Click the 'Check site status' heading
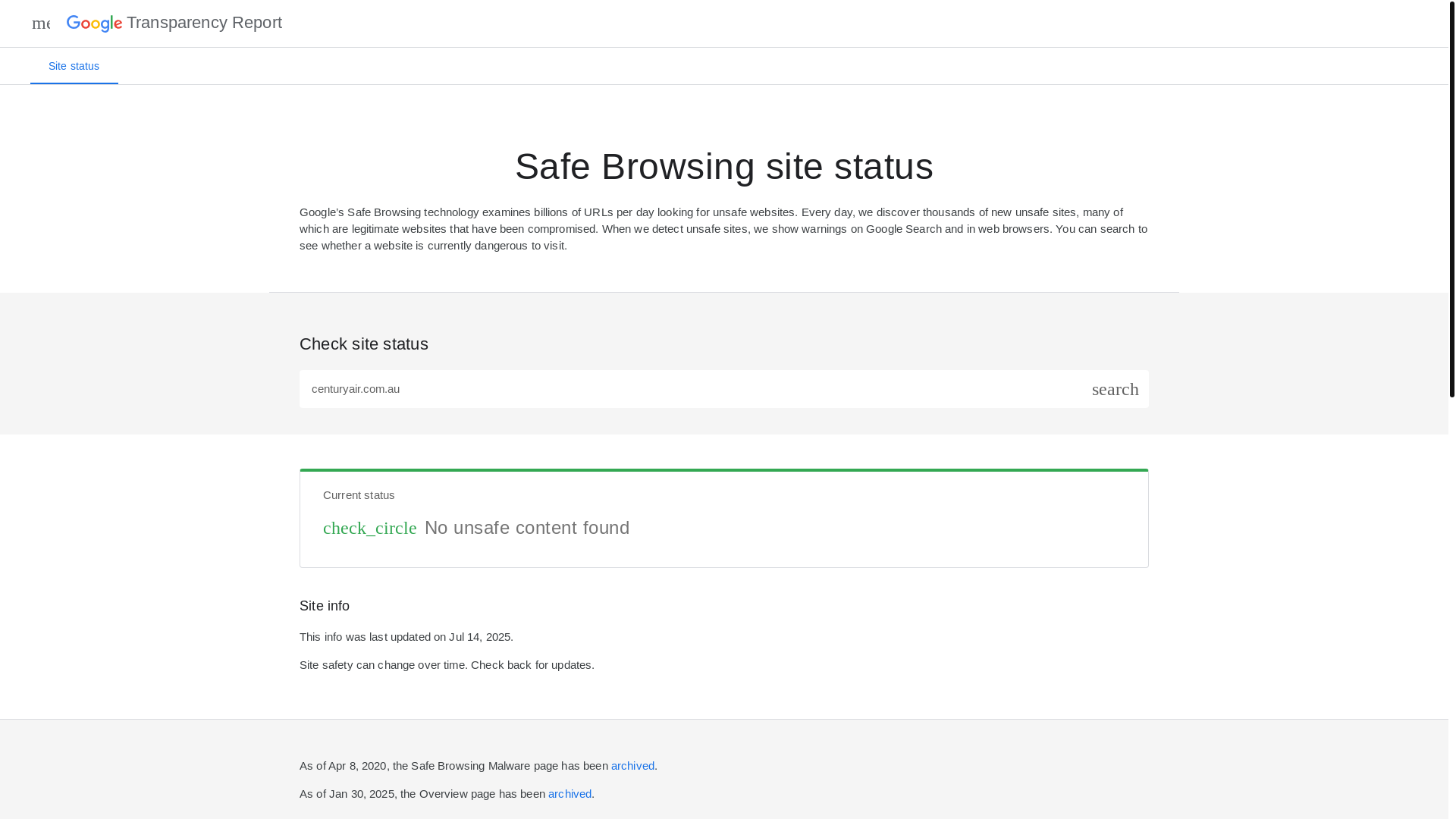 [364, 344]
